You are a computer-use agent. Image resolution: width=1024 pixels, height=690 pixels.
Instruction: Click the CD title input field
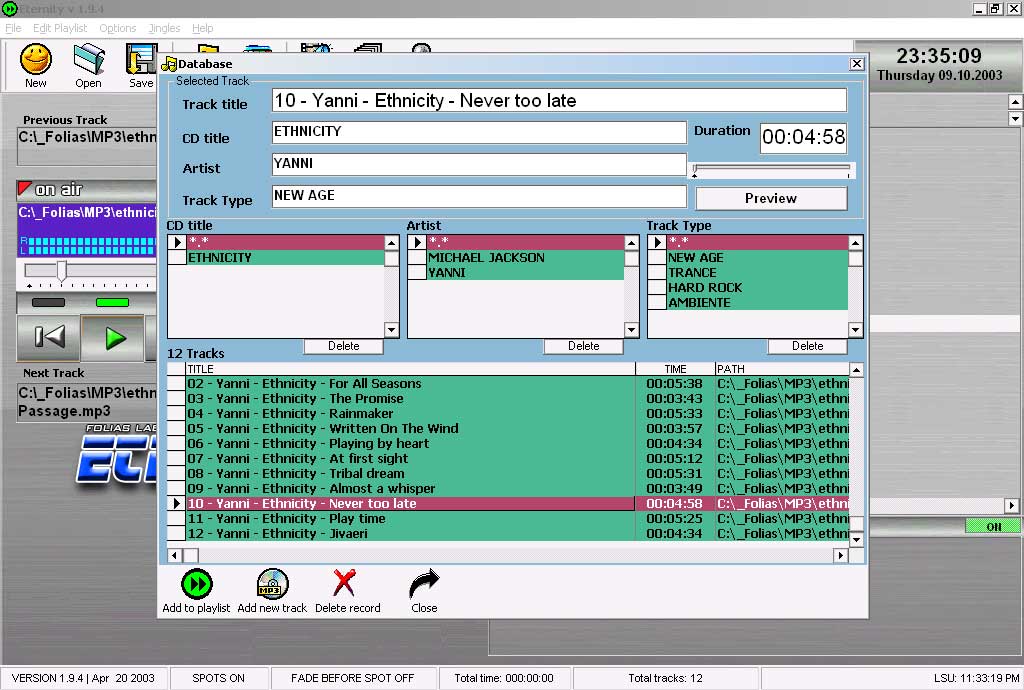479,132
